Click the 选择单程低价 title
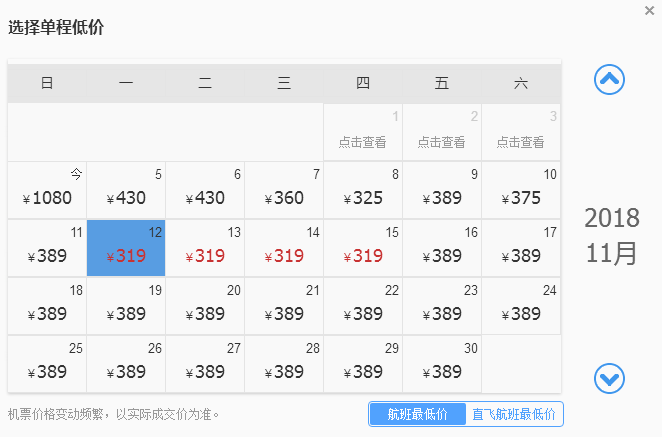Viewport: 662px width, 437px height. pyautogui.click(x=56, y=27)
